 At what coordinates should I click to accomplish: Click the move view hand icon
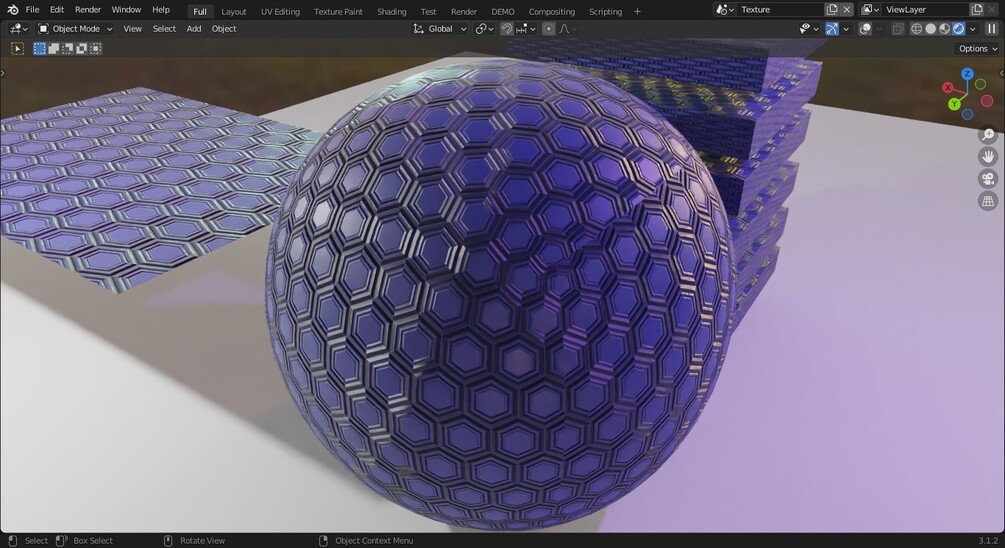pyautogui.click(x=988, y=156)
